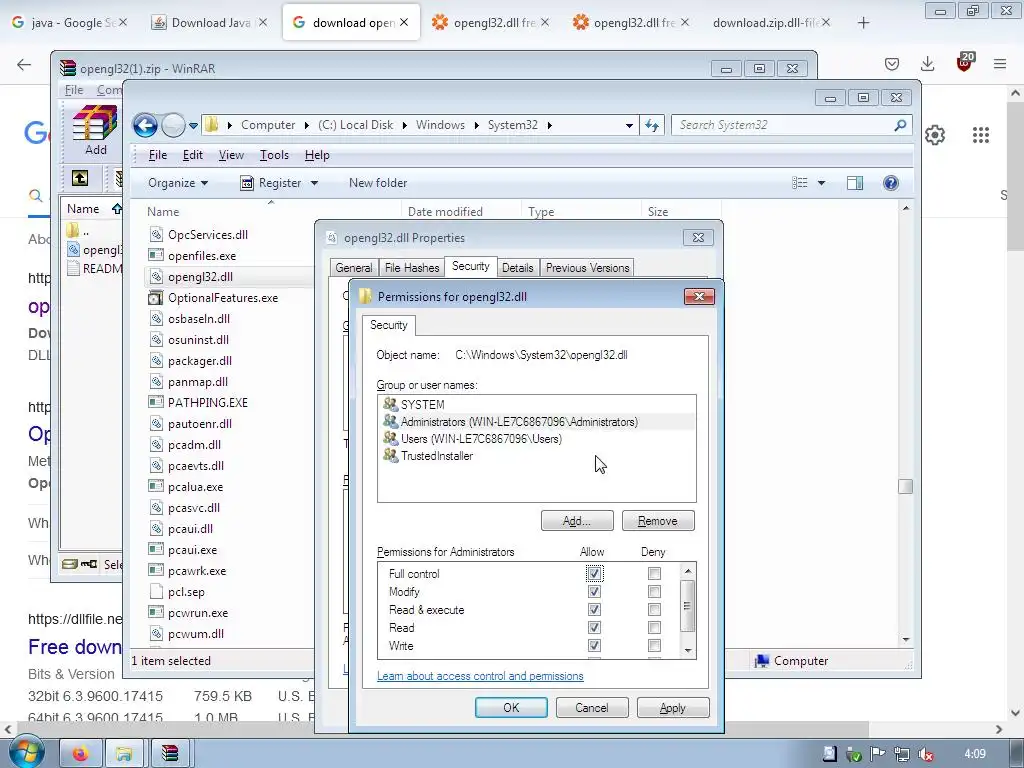Image resolution: width=1024 pixels, height=768 pixels.
Task: Click Action Center flag icon in tray
Action: 878,754
